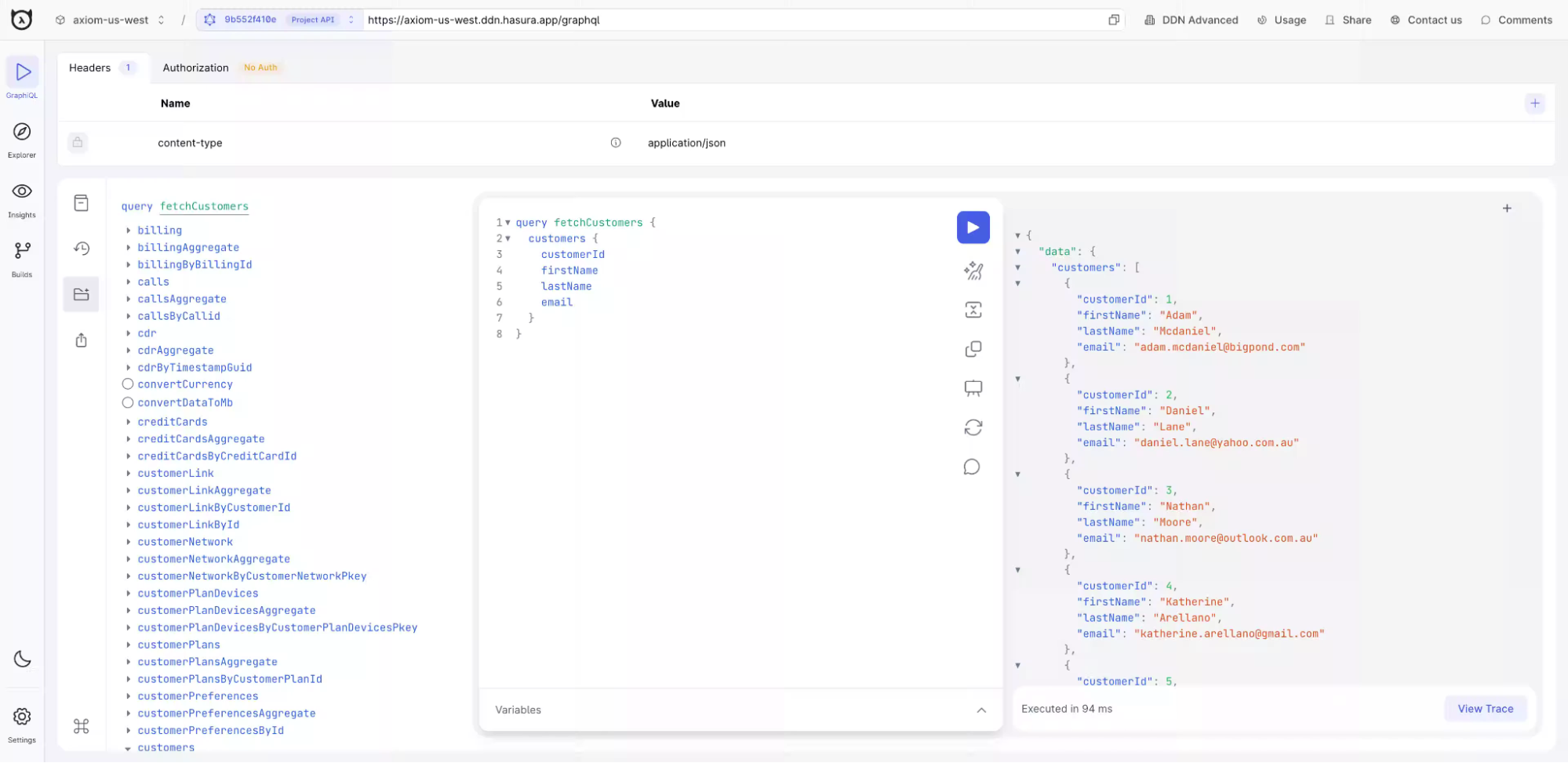
Task: Copy the GraphQL endpoint URL icon
Action: pyautogui.click(x=1113, y=20)
